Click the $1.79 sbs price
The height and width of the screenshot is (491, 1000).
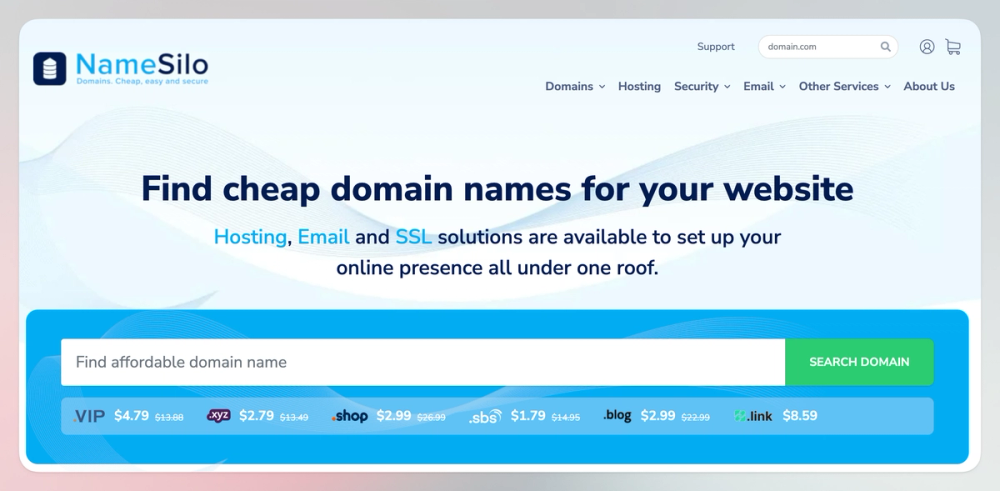(x=528, y=416)
